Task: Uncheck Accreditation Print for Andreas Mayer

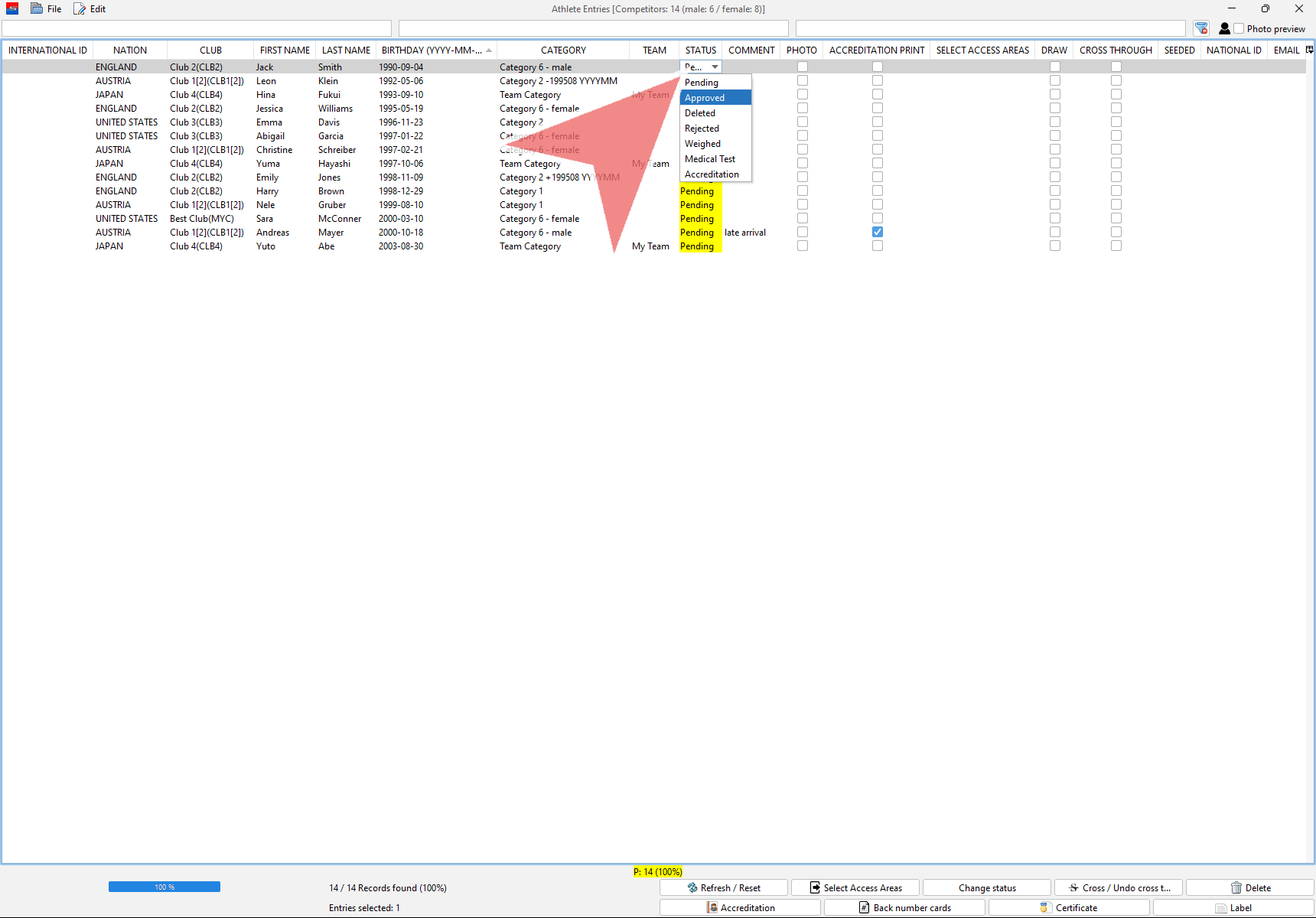Action: [878, 232]
